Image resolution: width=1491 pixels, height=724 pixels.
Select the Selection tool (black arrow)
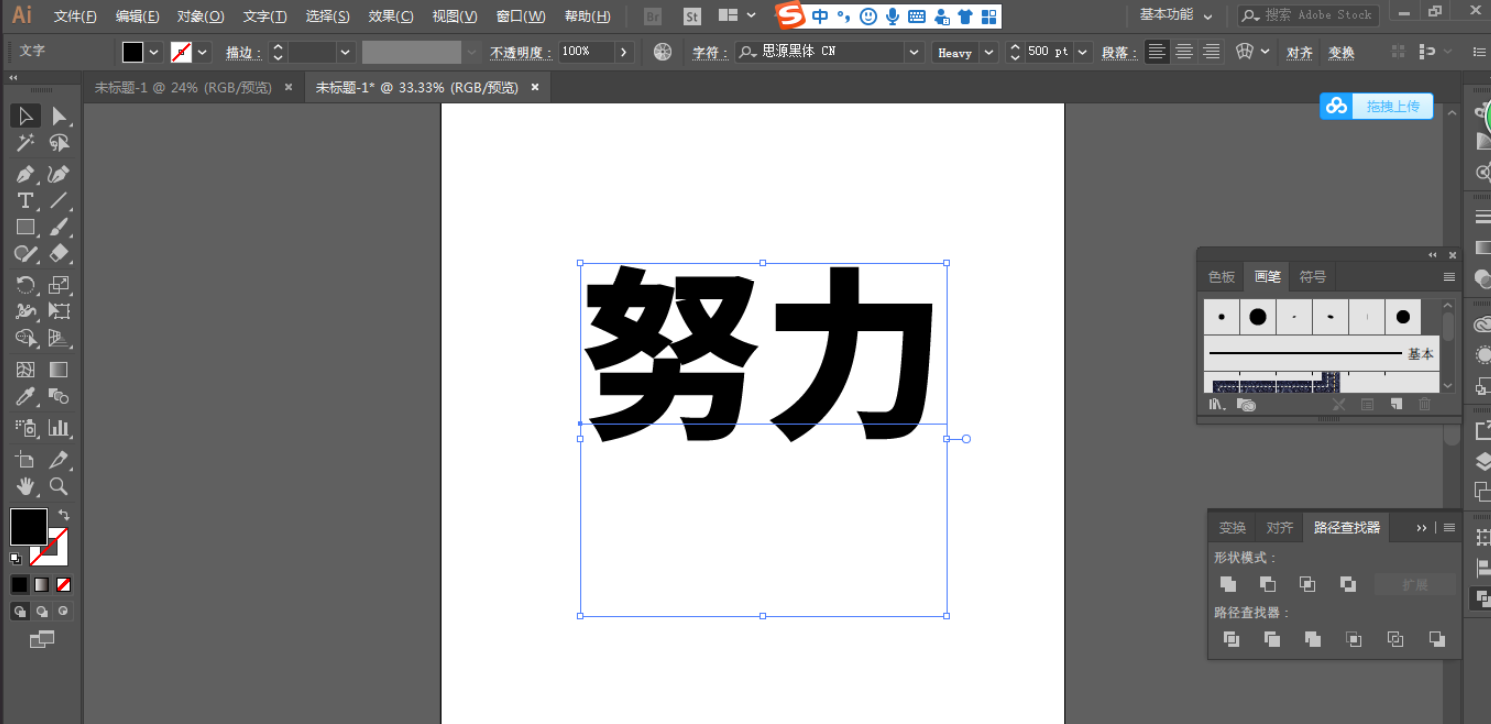click(x=26, y=117)
